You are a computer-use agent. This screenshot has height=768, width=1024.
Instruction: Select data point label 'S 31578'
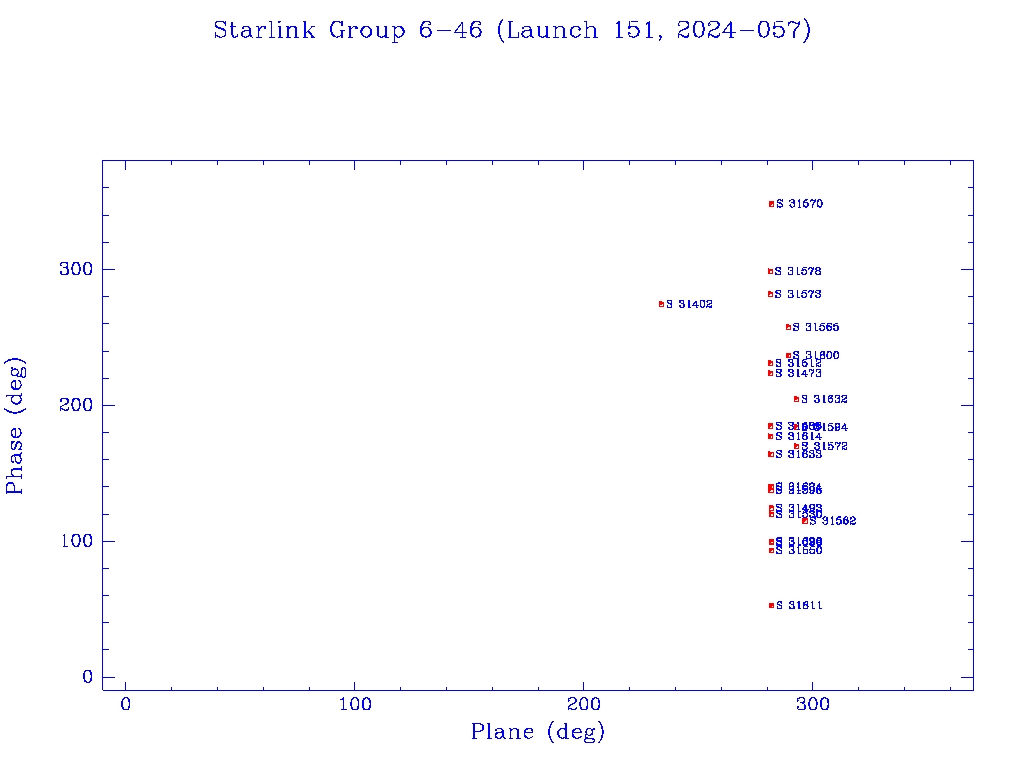(798, 271)
